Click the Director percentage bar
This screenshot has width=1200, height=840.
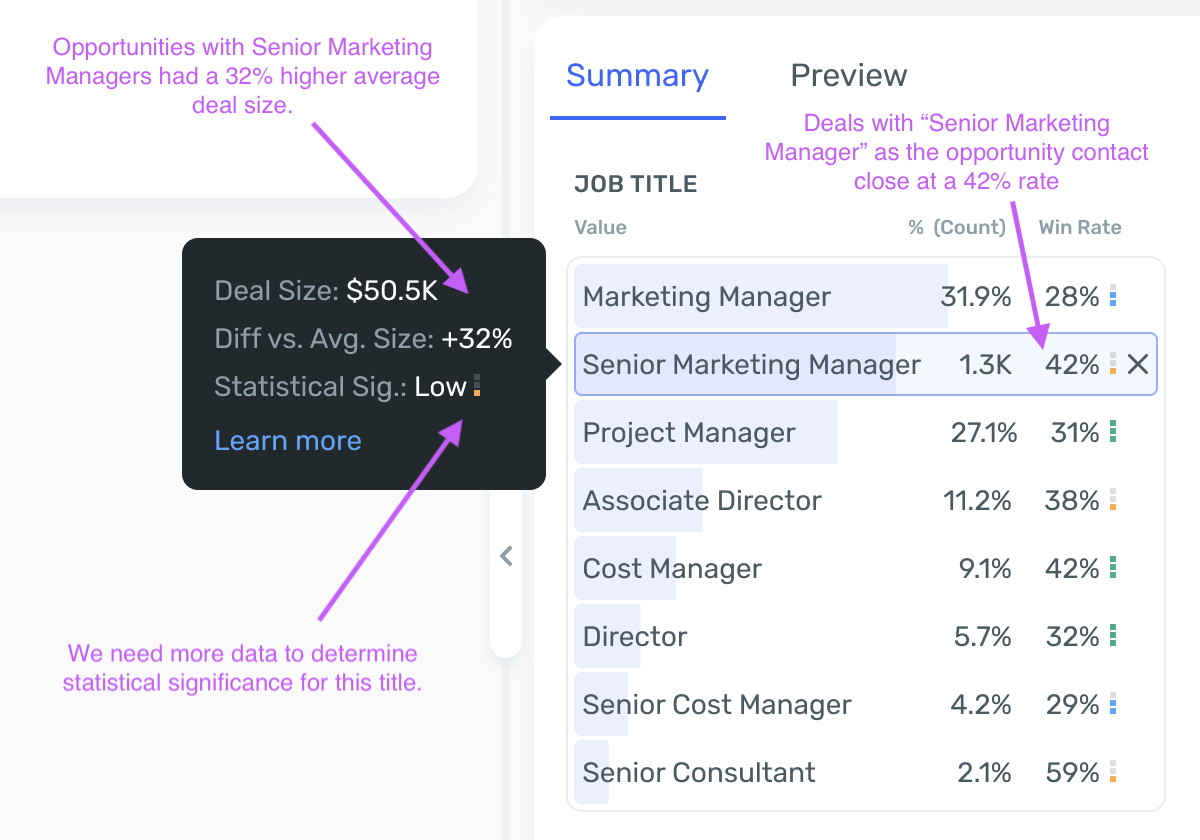click(x=607, y=637)
